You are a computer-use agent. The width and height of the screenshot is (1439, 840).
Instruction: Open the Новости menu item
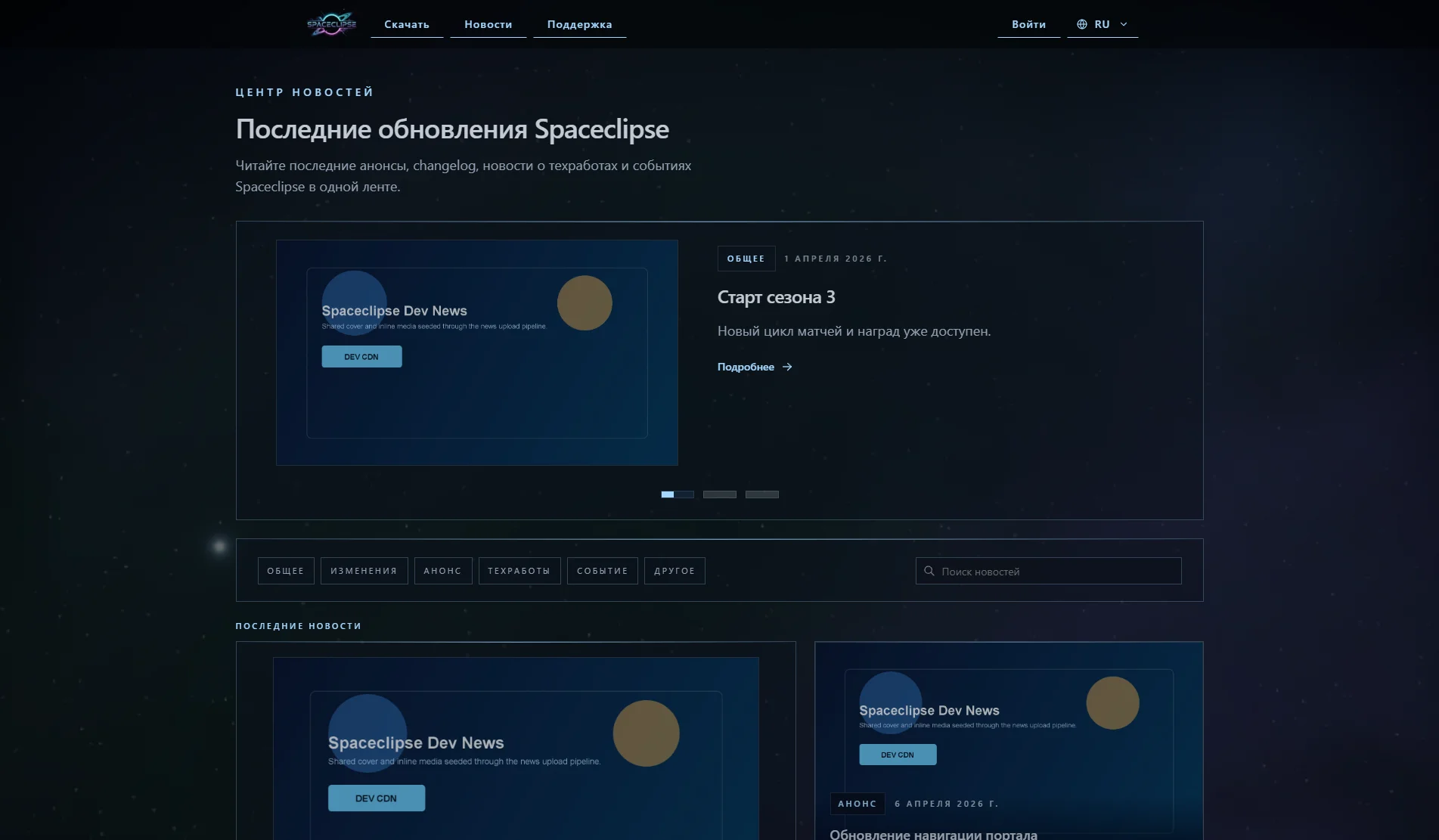point(488,23)
